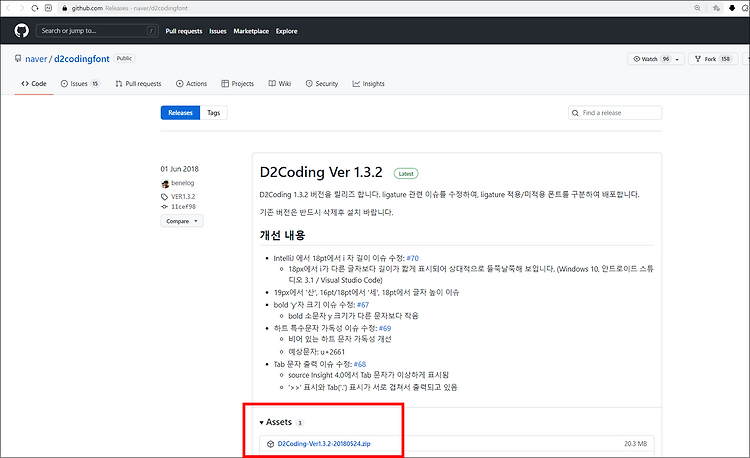Click the slash shortcut key in search
Screen dimensions: 750x458
pyautogui.click(x=151, y=31)
